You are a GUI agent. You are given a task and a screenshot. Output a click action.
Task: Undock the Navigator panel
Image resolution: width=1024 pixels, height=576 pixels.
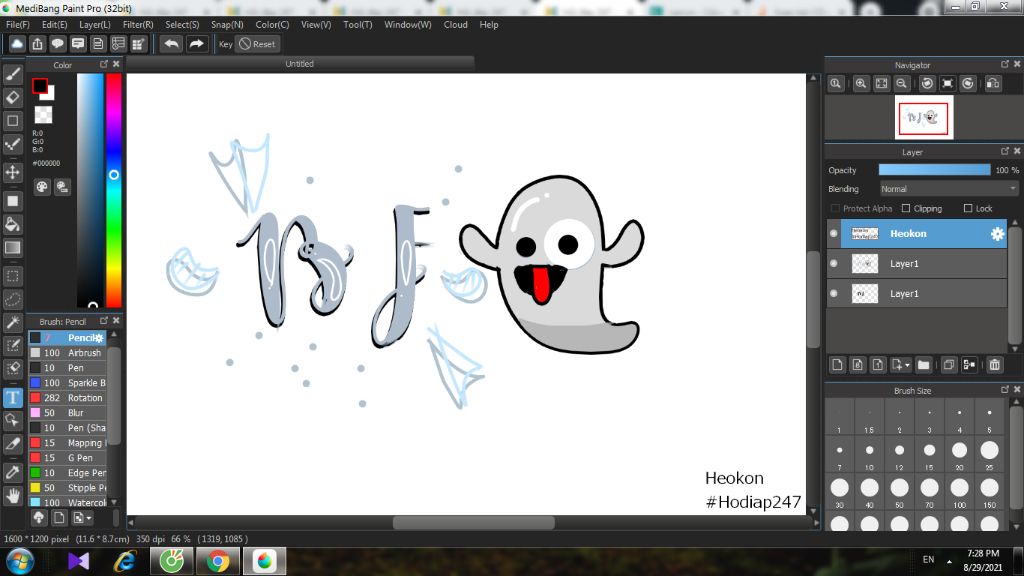click(1004, 64)
